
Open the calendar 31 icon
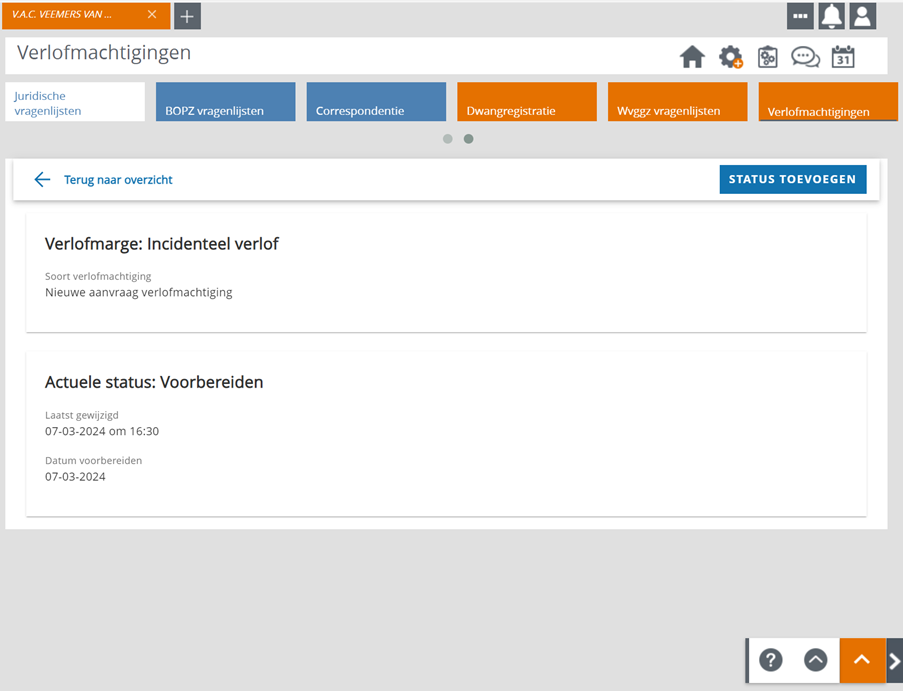(x=843, y=57)
